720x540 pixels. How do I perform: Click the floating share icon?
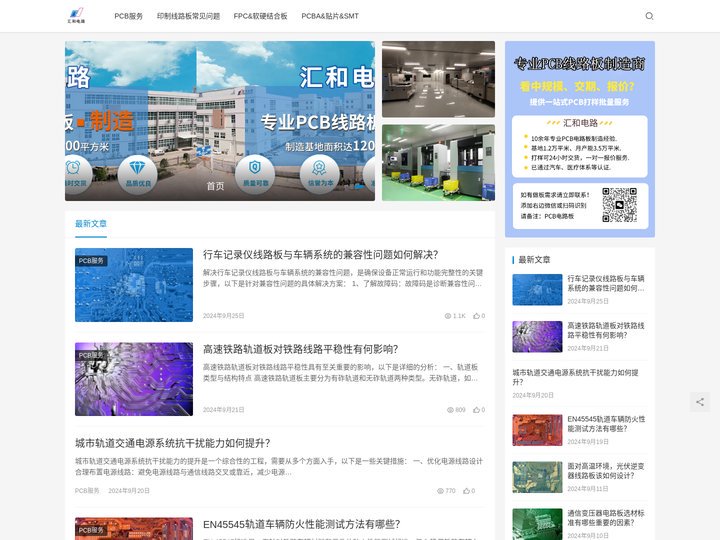(700, 402)
